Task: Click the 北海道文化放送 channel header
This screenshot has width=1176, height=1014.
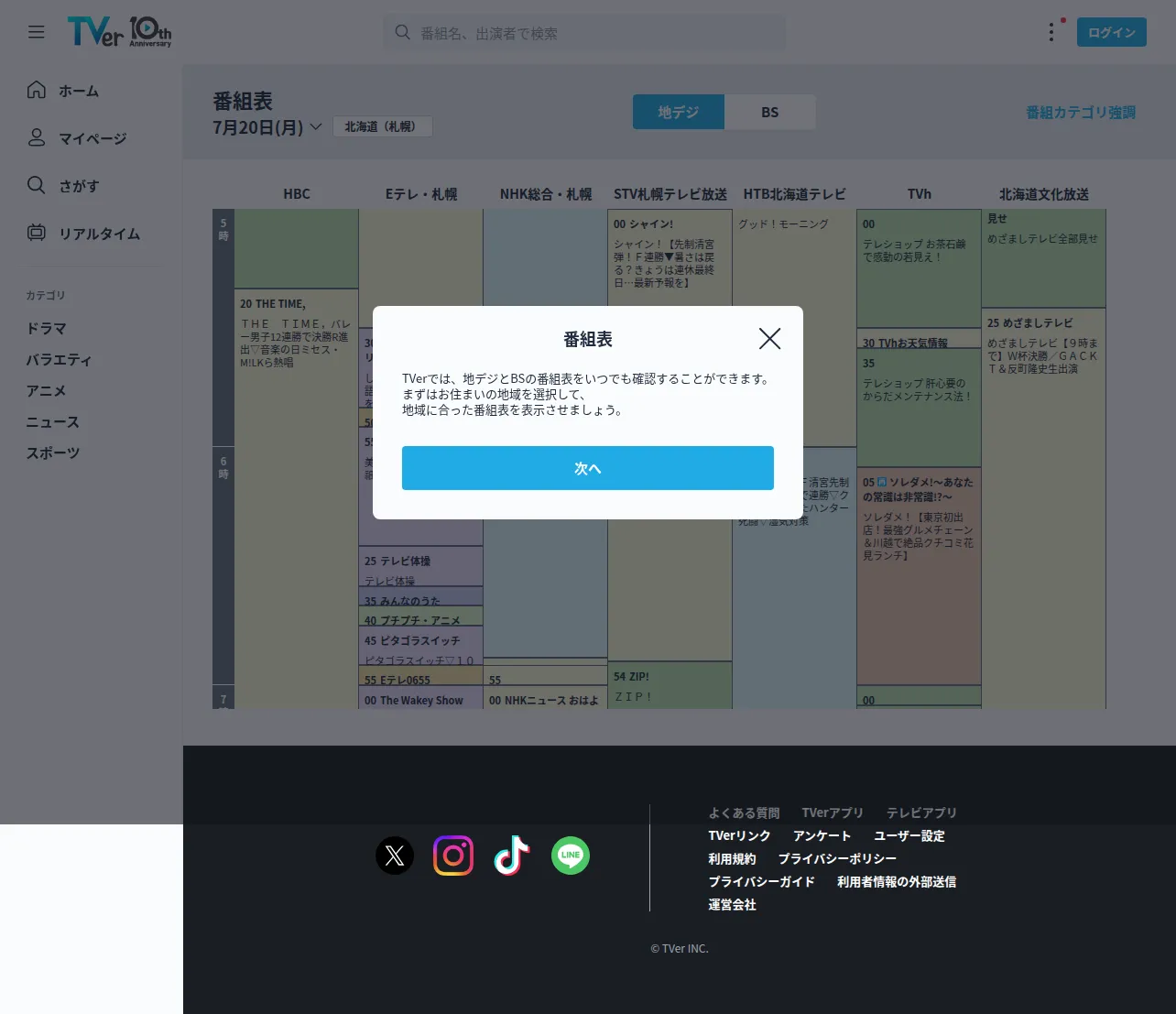Action: click(x=1044, y=194)
